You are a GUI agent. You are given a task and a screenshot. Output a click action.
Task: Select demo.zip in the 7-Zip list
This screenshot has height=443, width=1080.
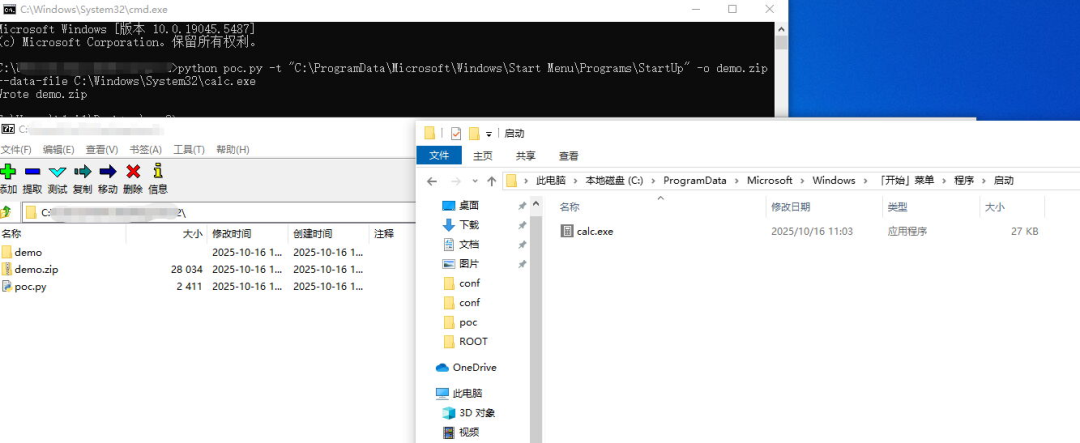36,269
